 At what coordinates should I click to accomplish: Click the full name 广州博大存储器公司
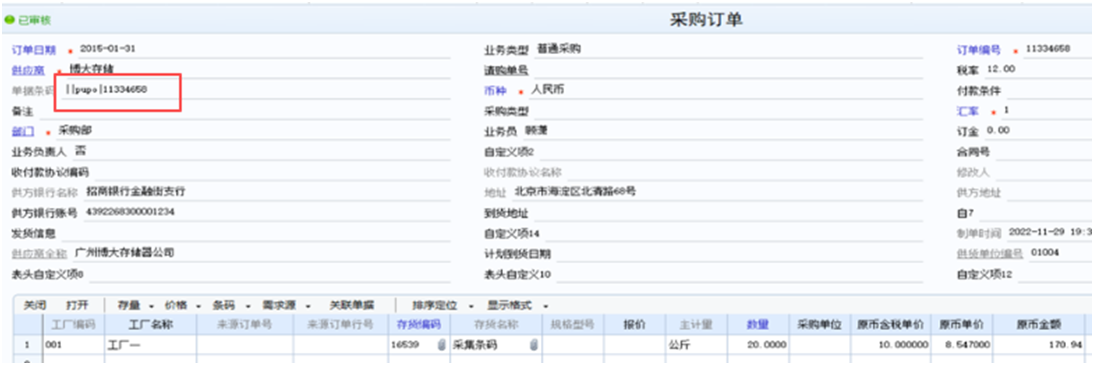(x=123, y=253)
